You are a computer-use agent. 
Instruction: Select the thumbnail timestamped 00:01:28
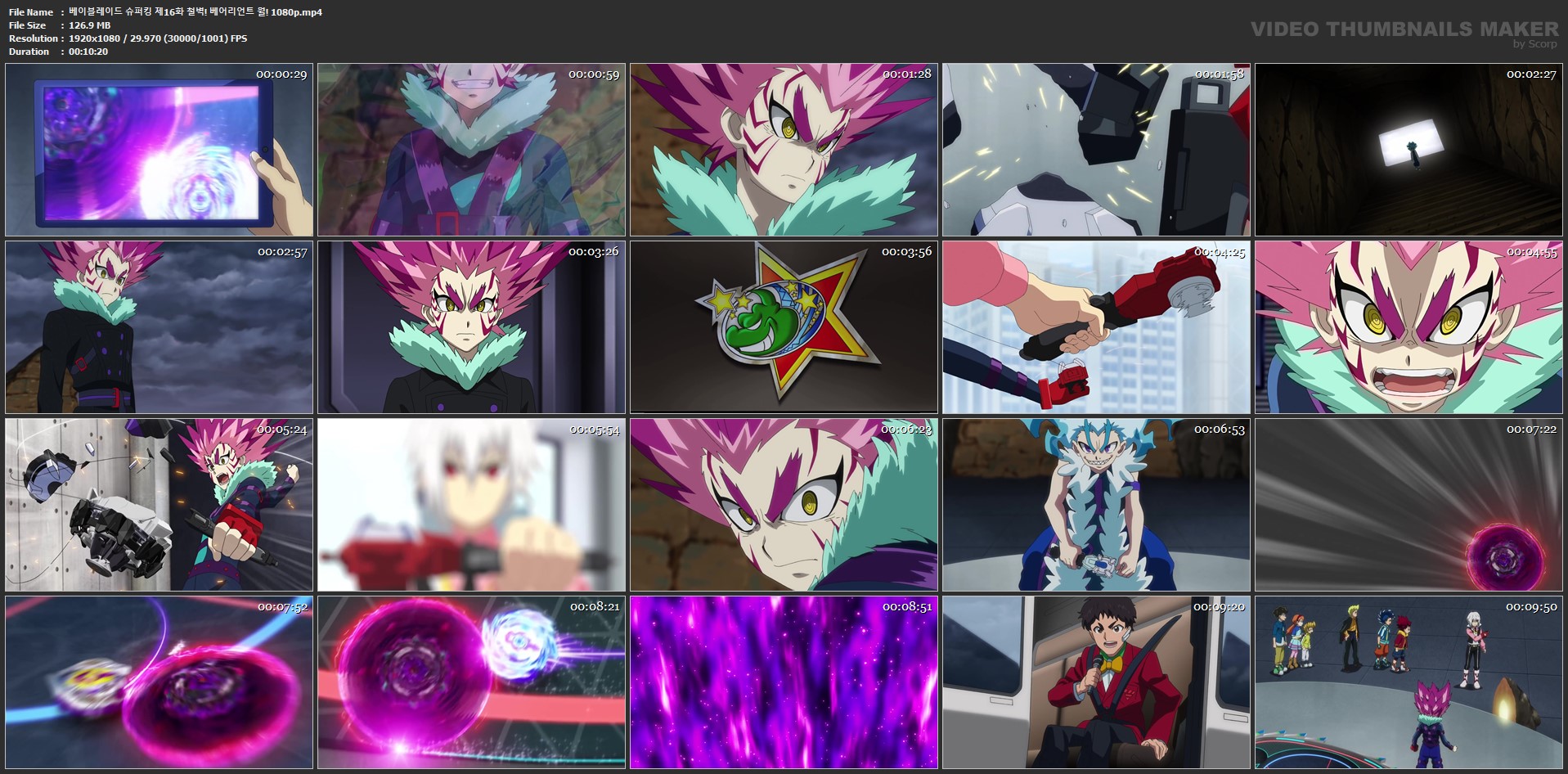click(784, 150)
